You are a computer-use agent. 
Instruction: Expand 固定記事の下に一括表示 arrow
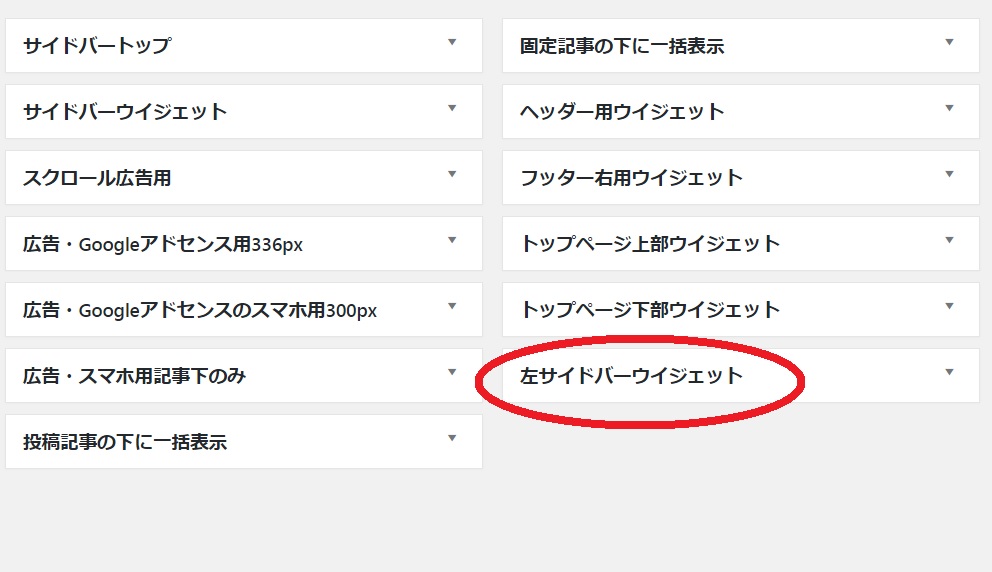(x=949, y=42)
